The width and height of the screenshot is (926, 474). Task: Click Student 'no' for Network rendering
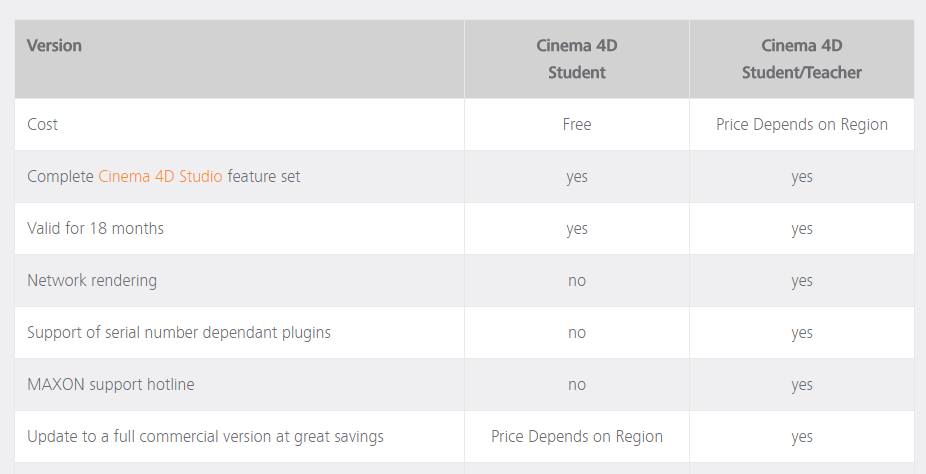pyautogui.click(x=576, y=281)
